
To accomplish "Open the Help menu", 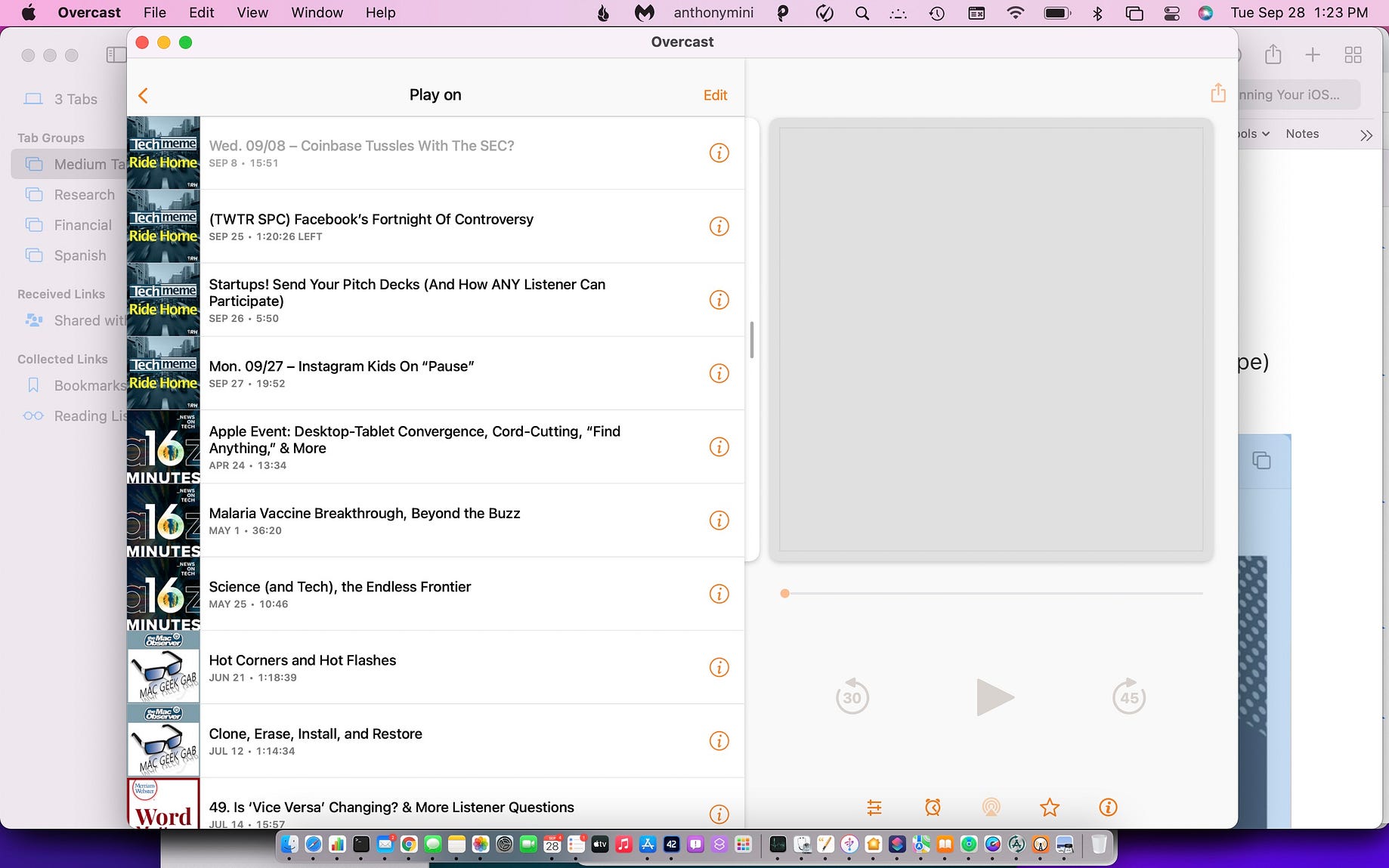I will click(381, 13).
